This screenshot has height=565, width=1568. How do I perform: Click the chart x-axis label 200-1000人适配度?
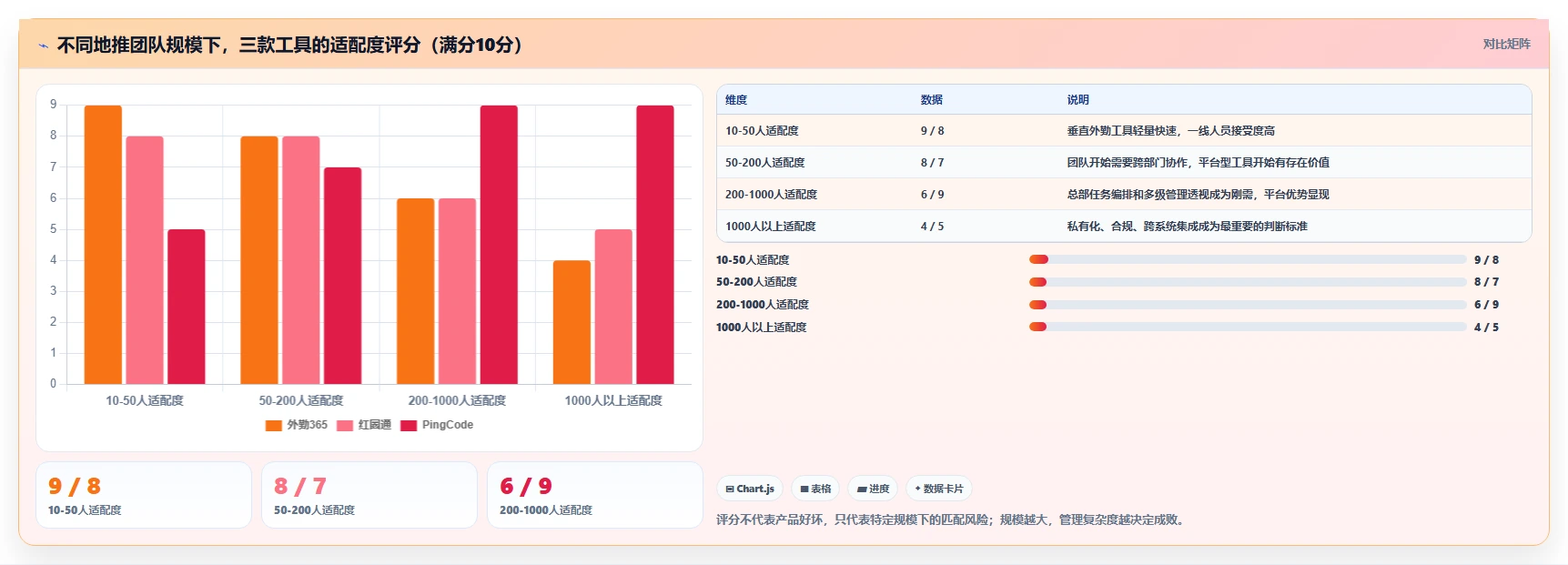[457, 400]
